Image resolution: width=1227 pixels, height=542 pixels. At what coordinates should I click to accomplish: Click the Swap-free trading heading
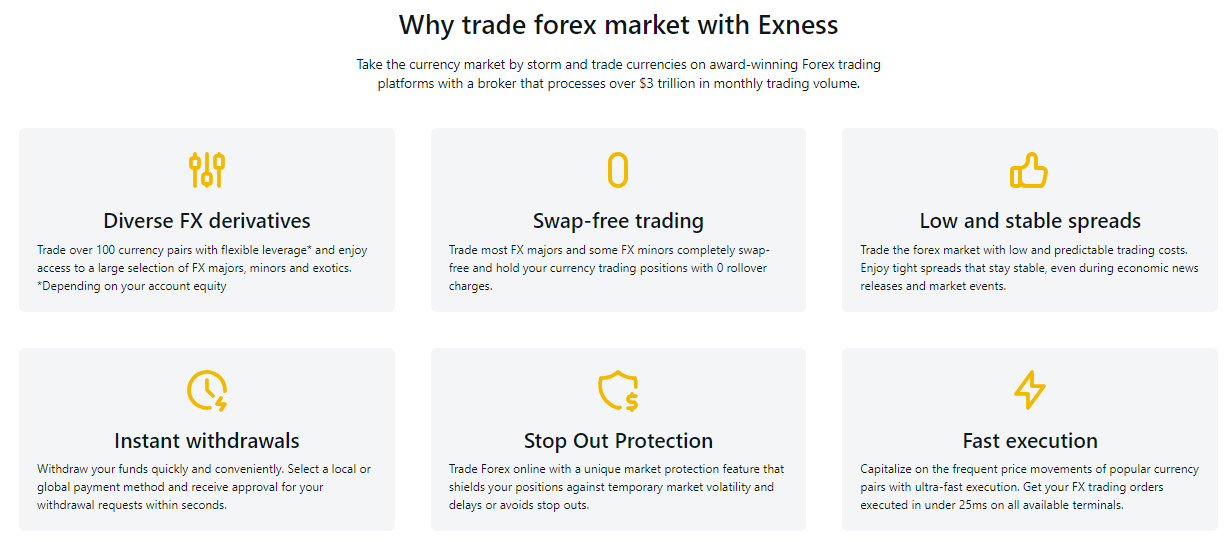(618, 221)
